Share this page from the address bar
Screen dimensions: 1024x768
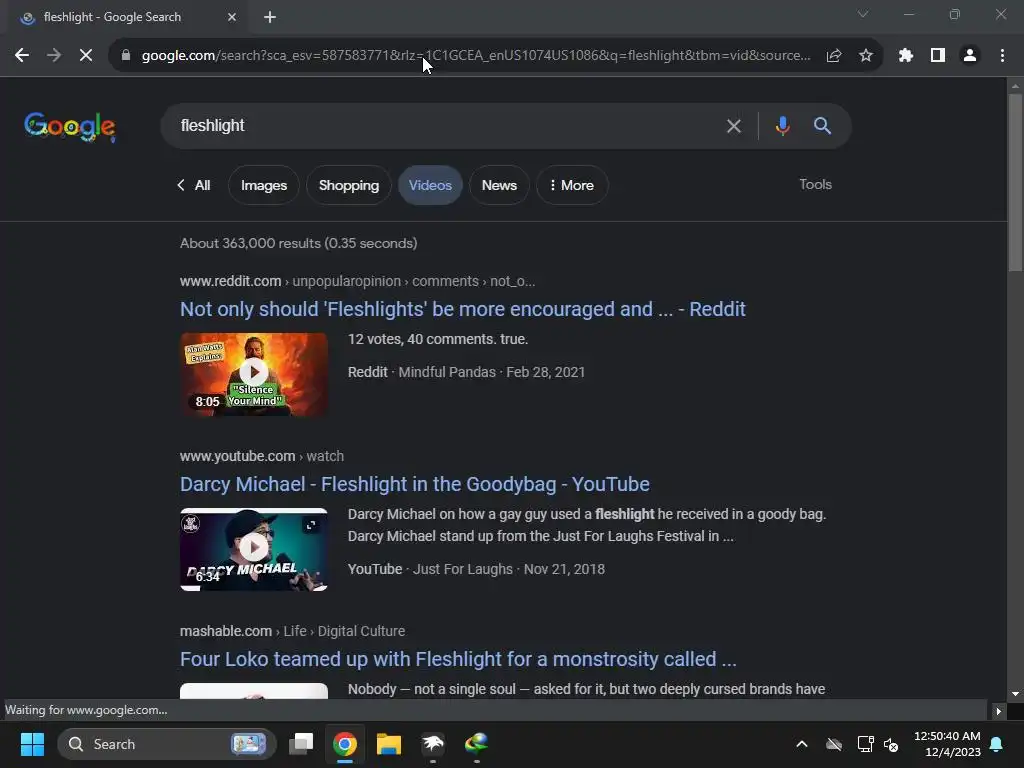[834, 56]
